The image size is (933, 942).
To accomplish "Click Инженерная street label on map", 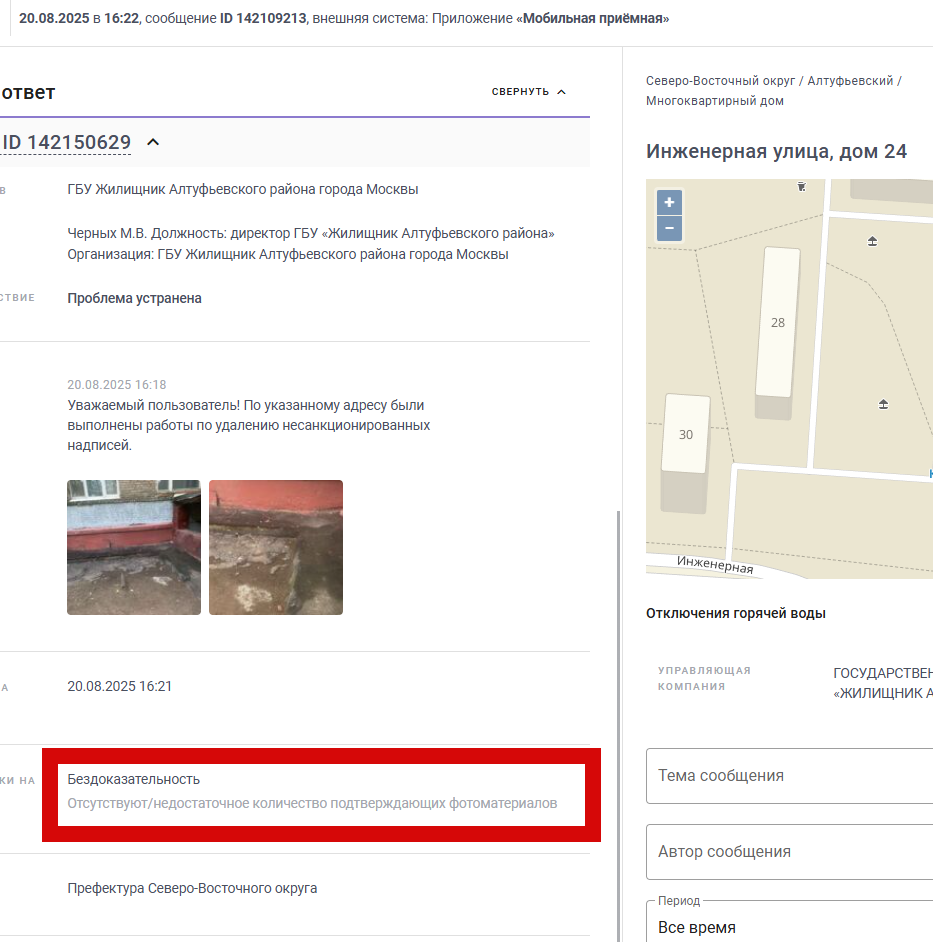I will tap(715, 565).
